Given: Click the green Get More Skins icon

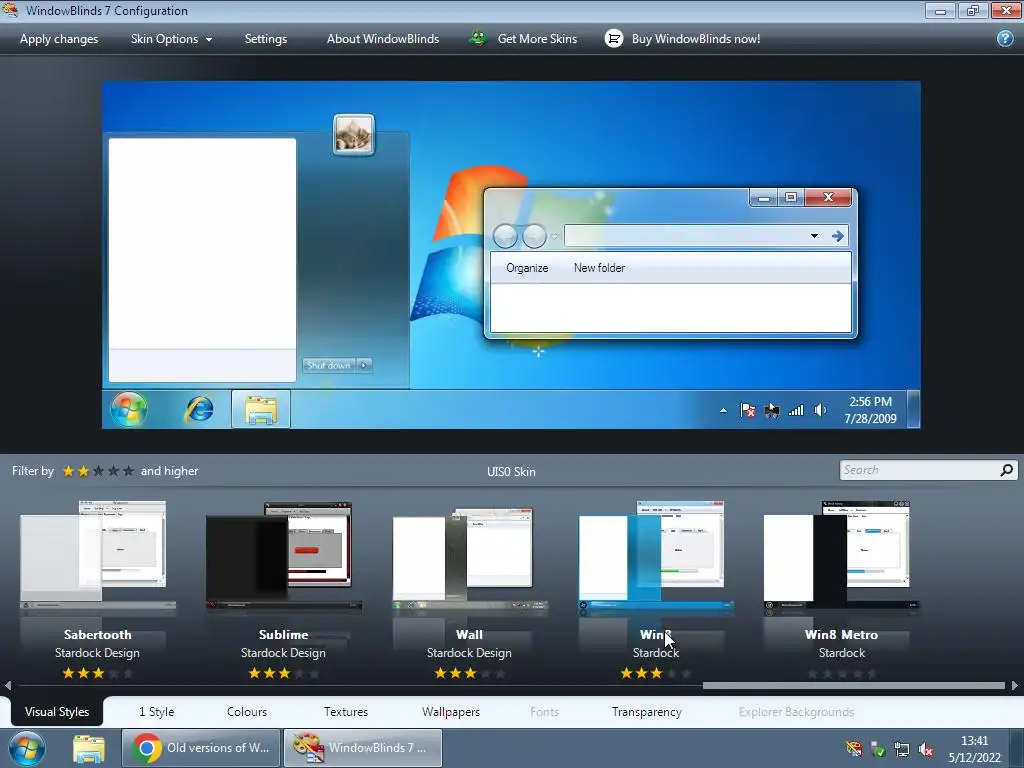Looking at the screenshot, I should click(x=478, y=39).
